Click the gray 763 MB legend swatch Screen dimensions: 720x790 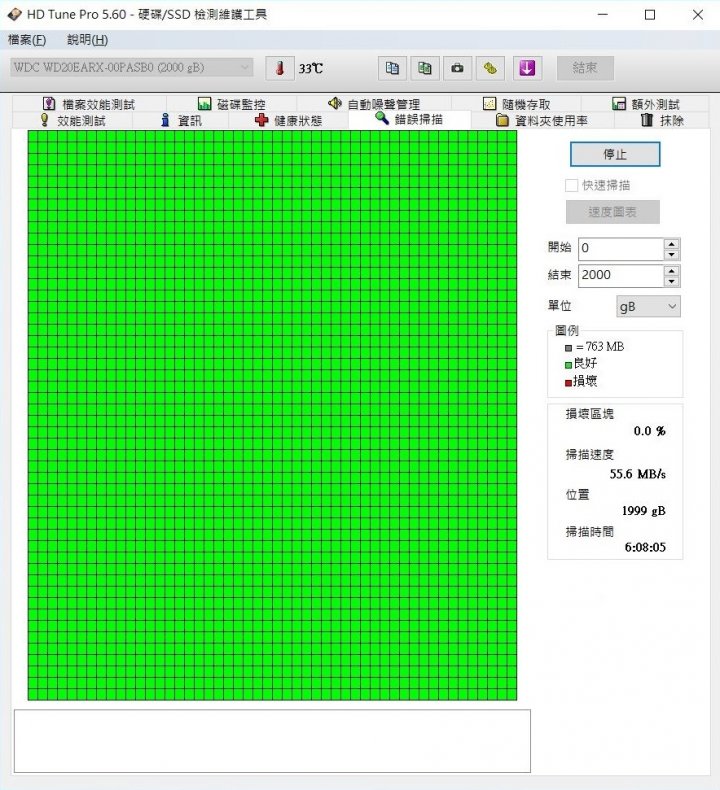(x=568, y=348)
